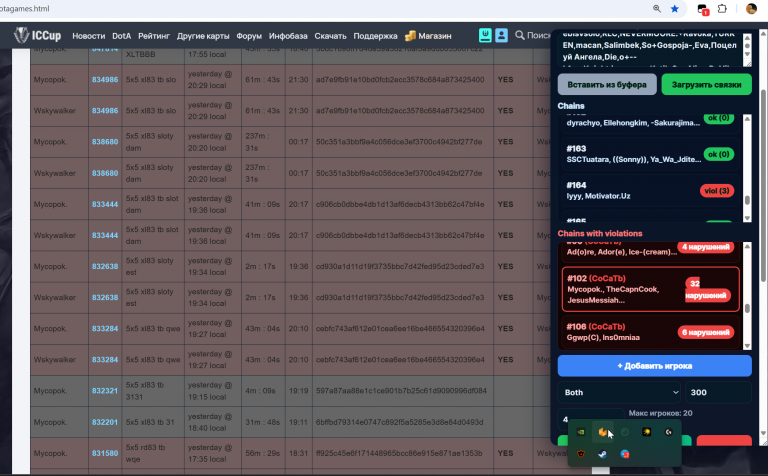Open the Скачать menu
Screen dimensions: 768x476
point(330,36)
